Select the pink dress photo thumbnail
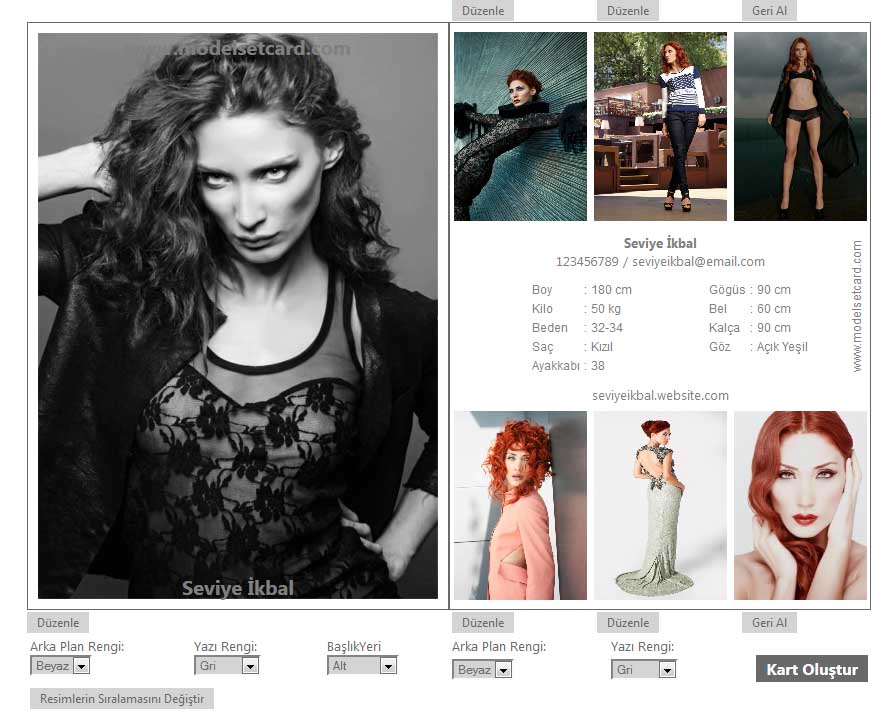892x721 pixels. tap(520, 505)
